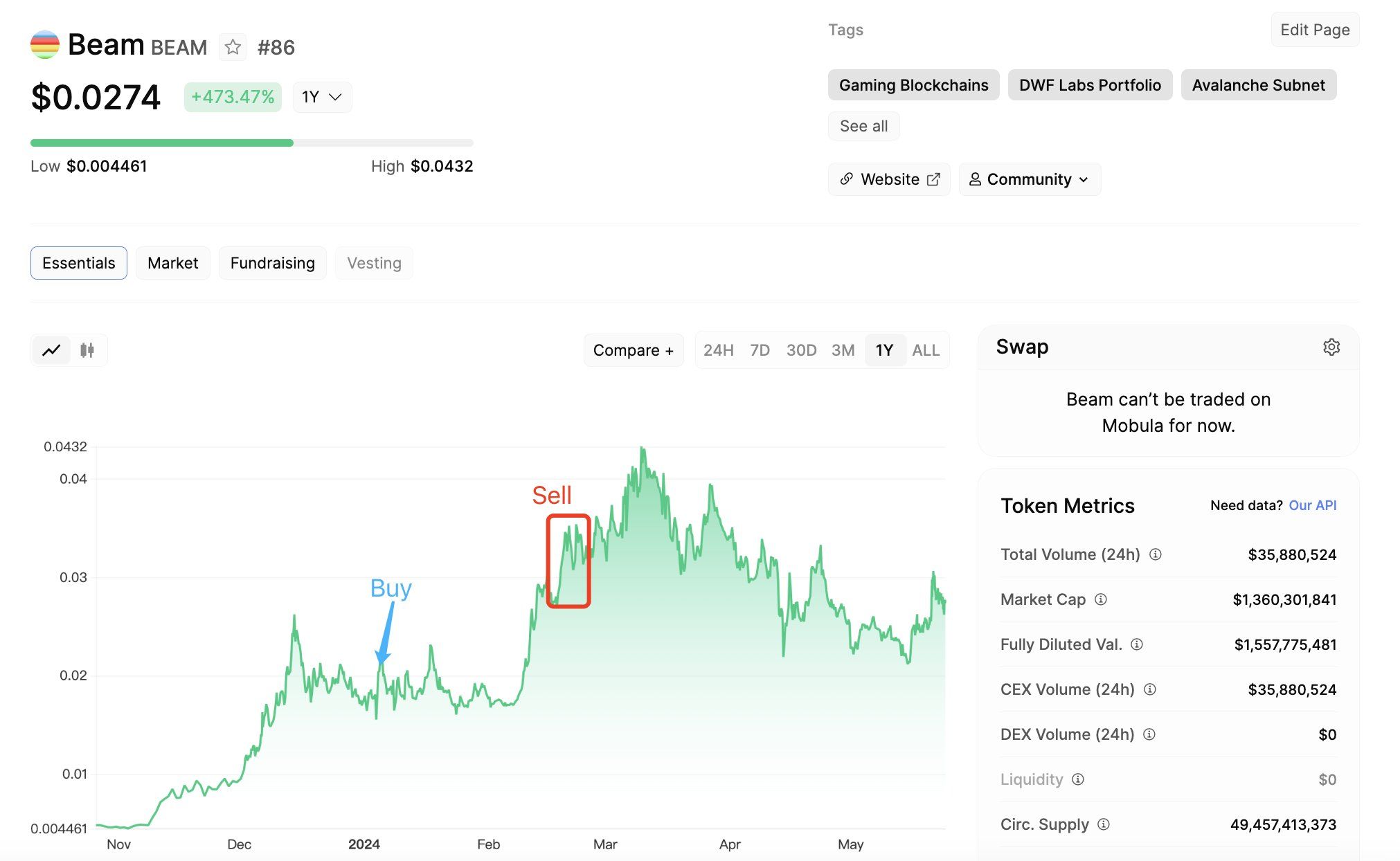Click info icon beside Total Volume (24h)
The image size is (1400, 861).
click(1155, 554)
